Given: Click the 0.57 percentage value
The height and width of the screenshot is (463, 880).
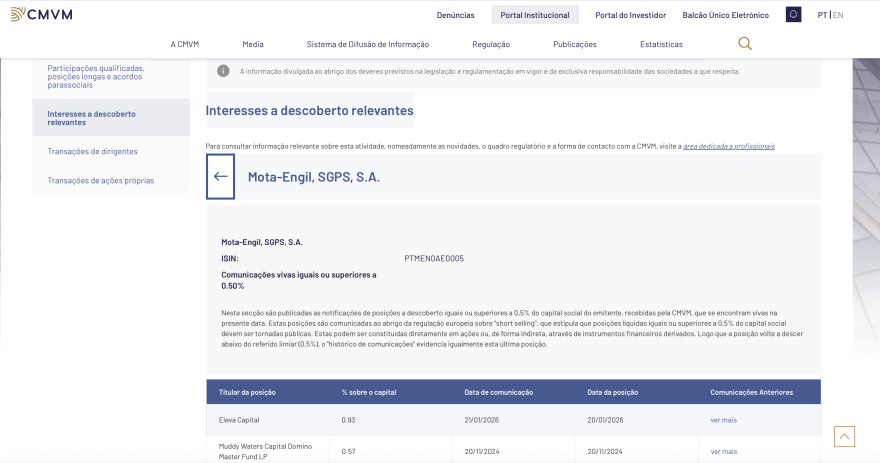Looking at the screenshot, I should [348, 452].
